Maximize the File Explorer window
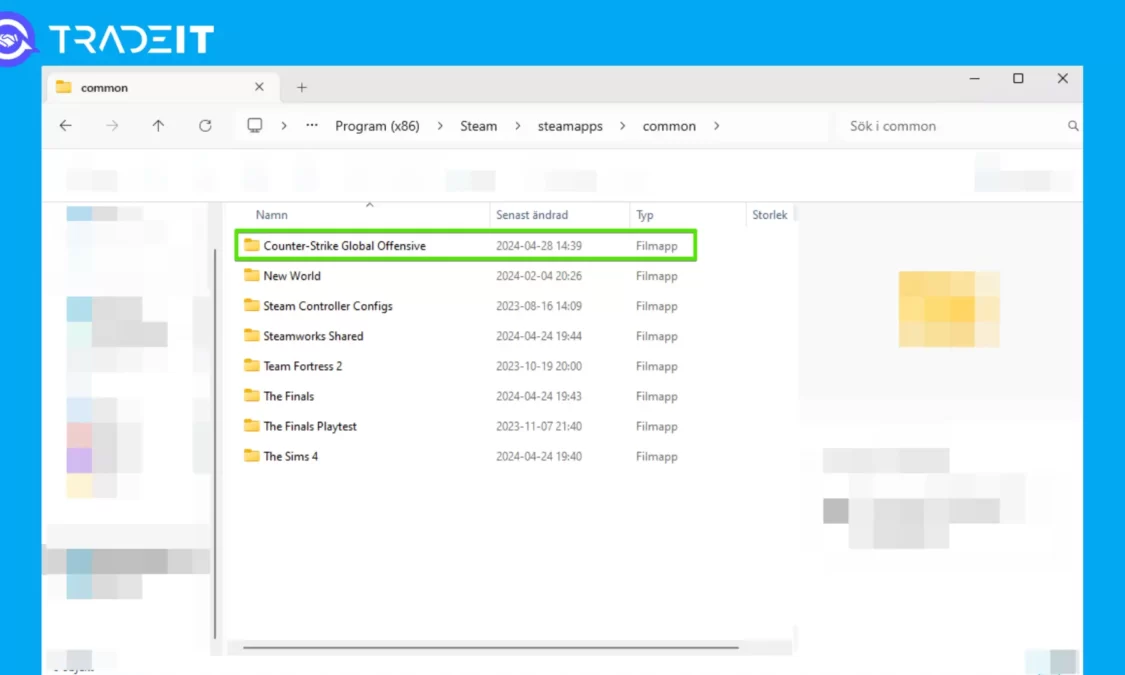The image size is (1125, 675). 1018,78
